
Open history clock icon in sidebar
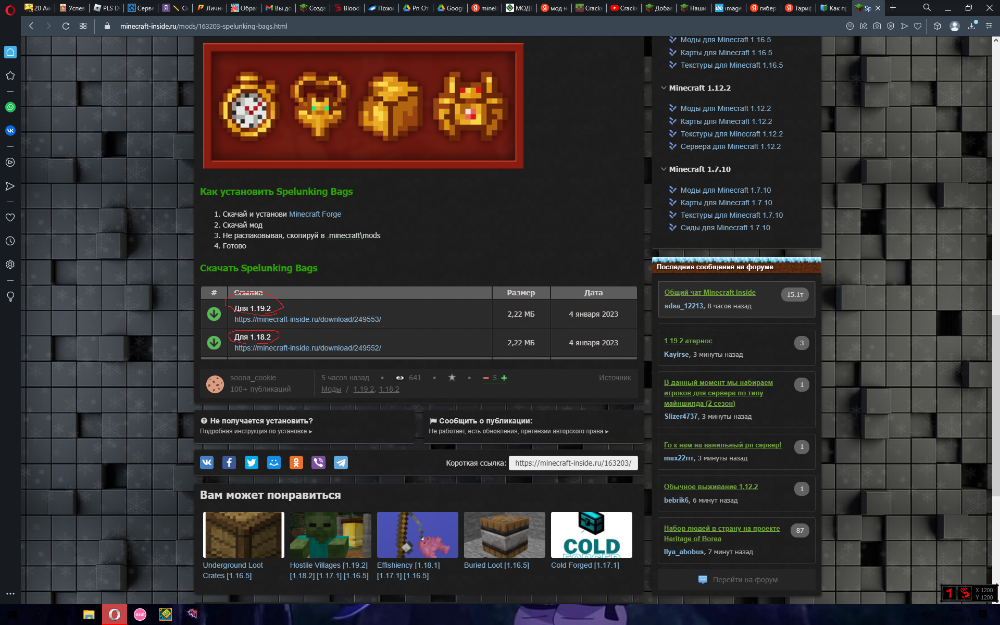click(x=10, y=241)
